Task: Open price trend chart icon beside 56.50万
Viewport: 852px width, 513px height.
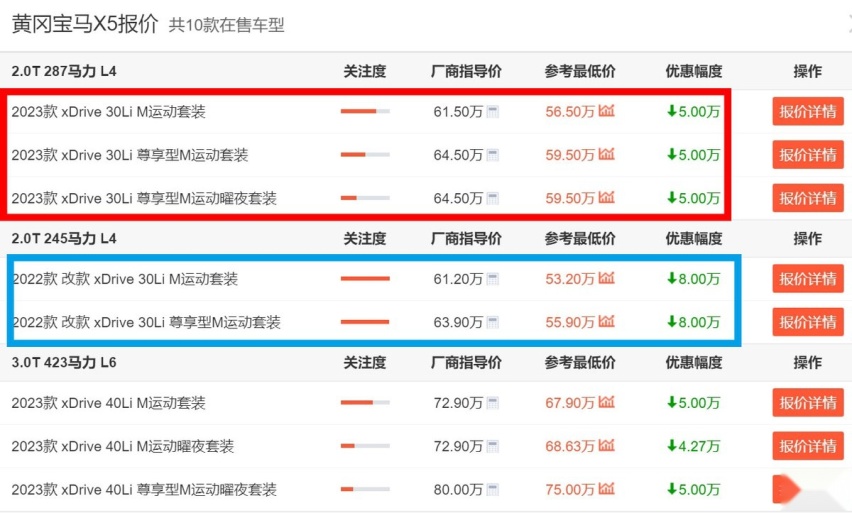Action: coord(606,111)
